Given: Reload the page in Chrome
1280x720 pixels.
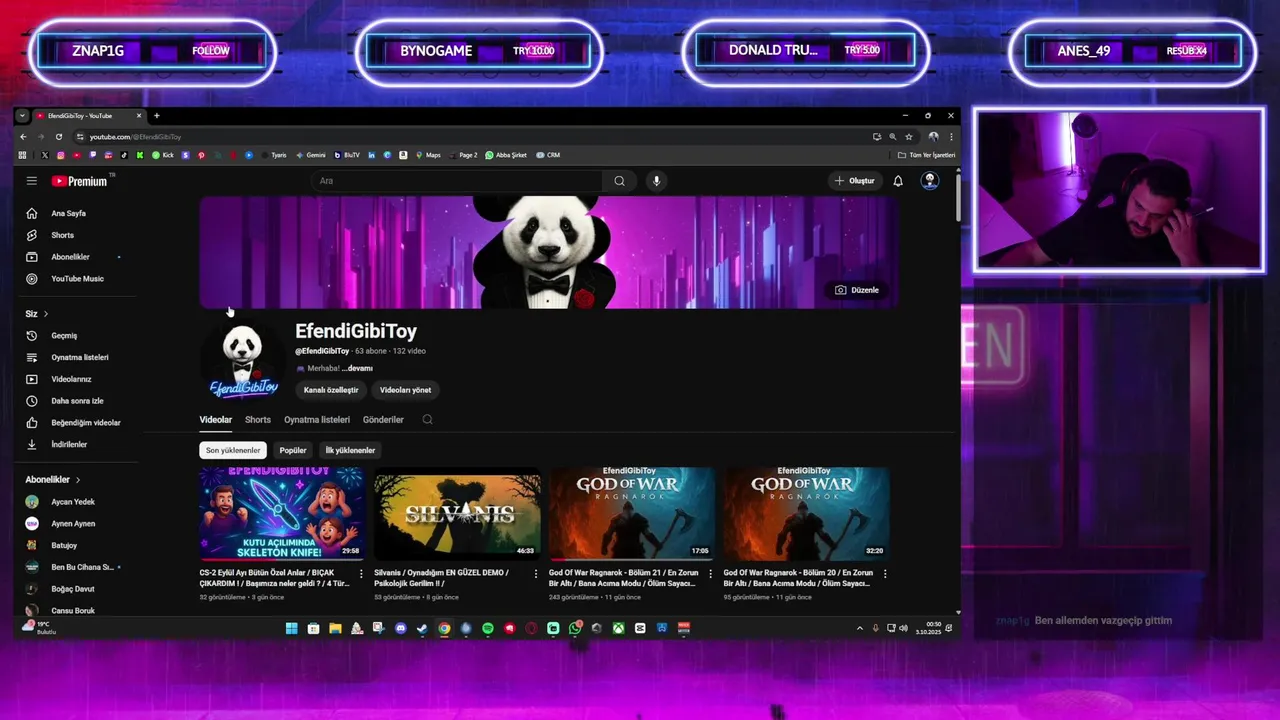Looking at the screenshot, I should pyautogui.click(x=59, y=137).
